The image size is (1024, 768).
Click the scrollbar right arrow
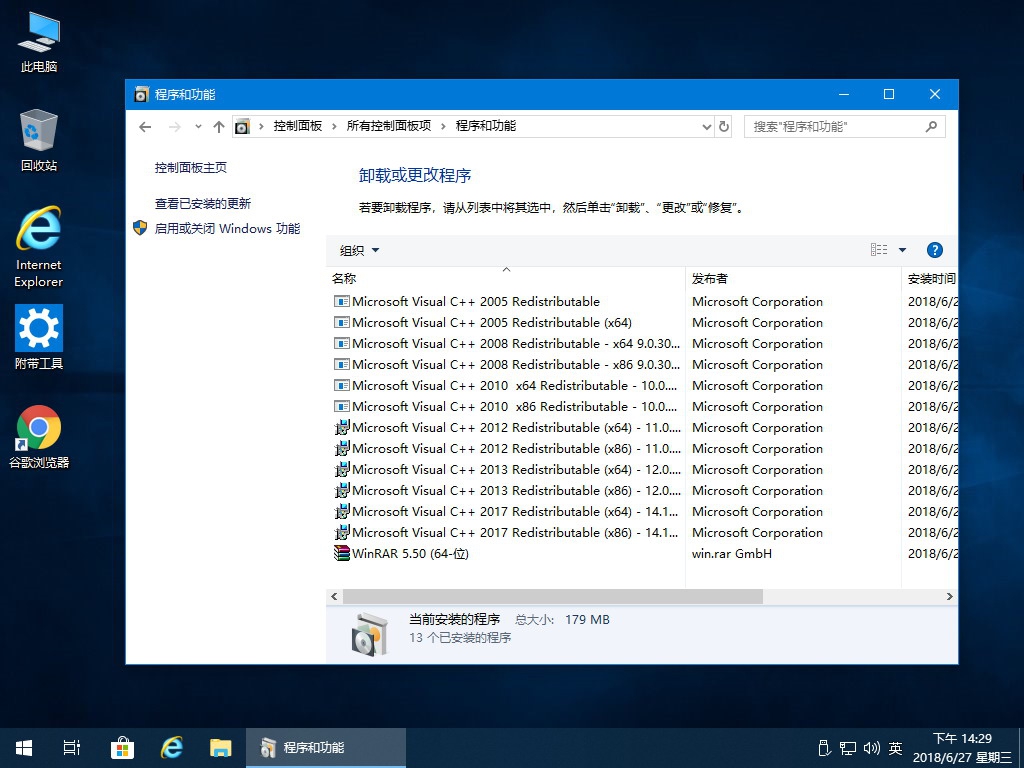click(x=950, y=596)
